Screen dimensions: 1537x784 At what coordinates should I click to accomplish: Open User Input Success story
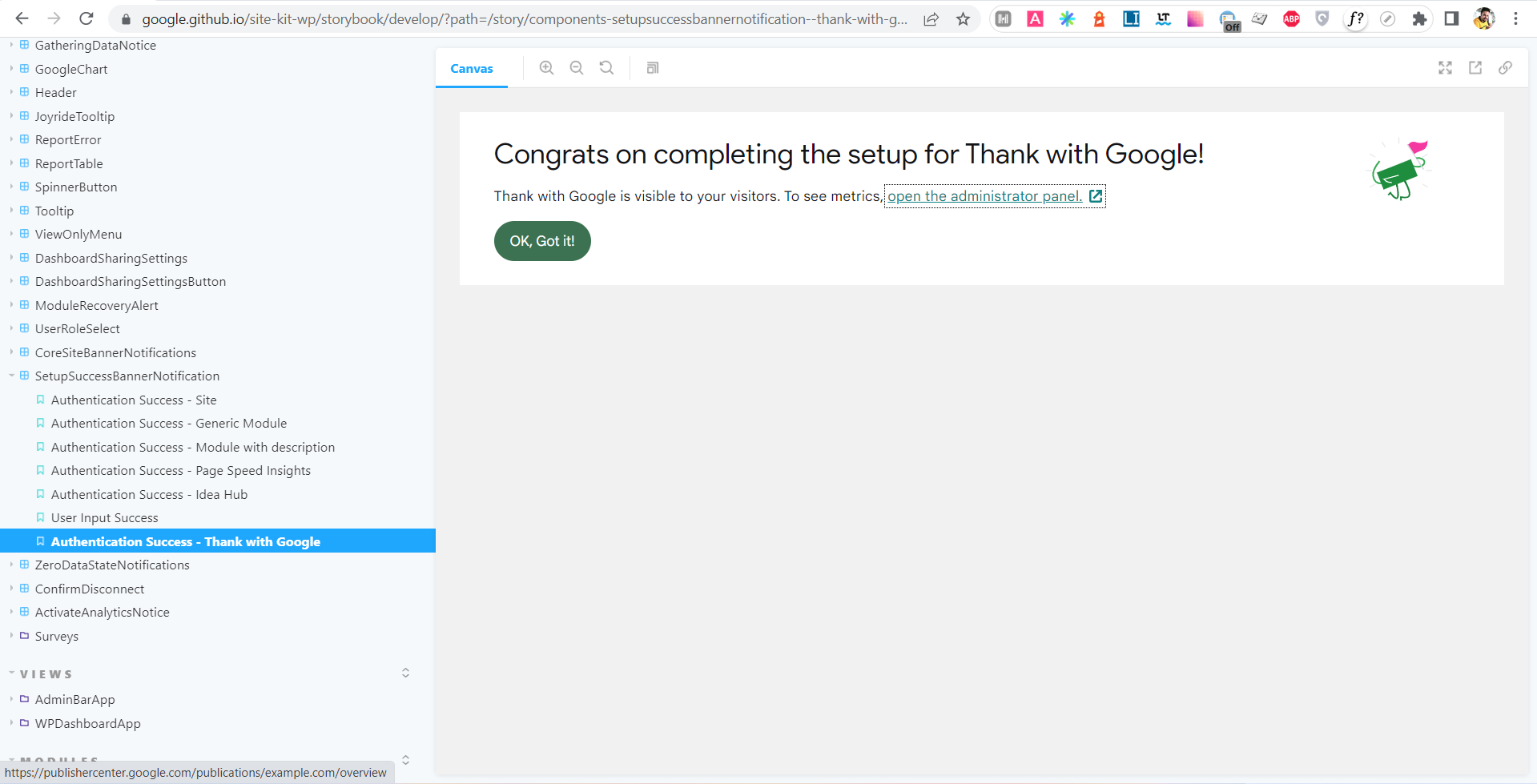tap(105, 517)
